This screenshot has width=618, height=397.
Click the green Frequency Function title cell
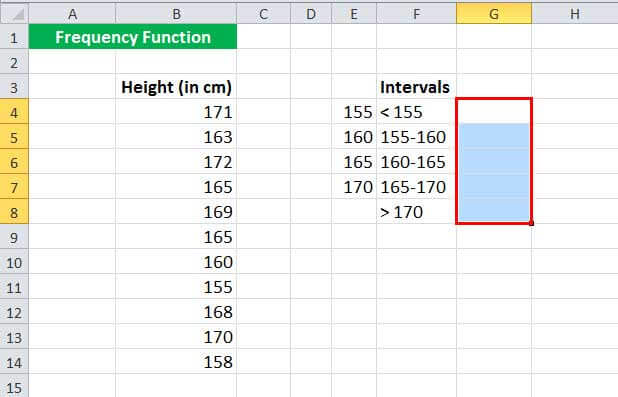click(x=133, y=37)
